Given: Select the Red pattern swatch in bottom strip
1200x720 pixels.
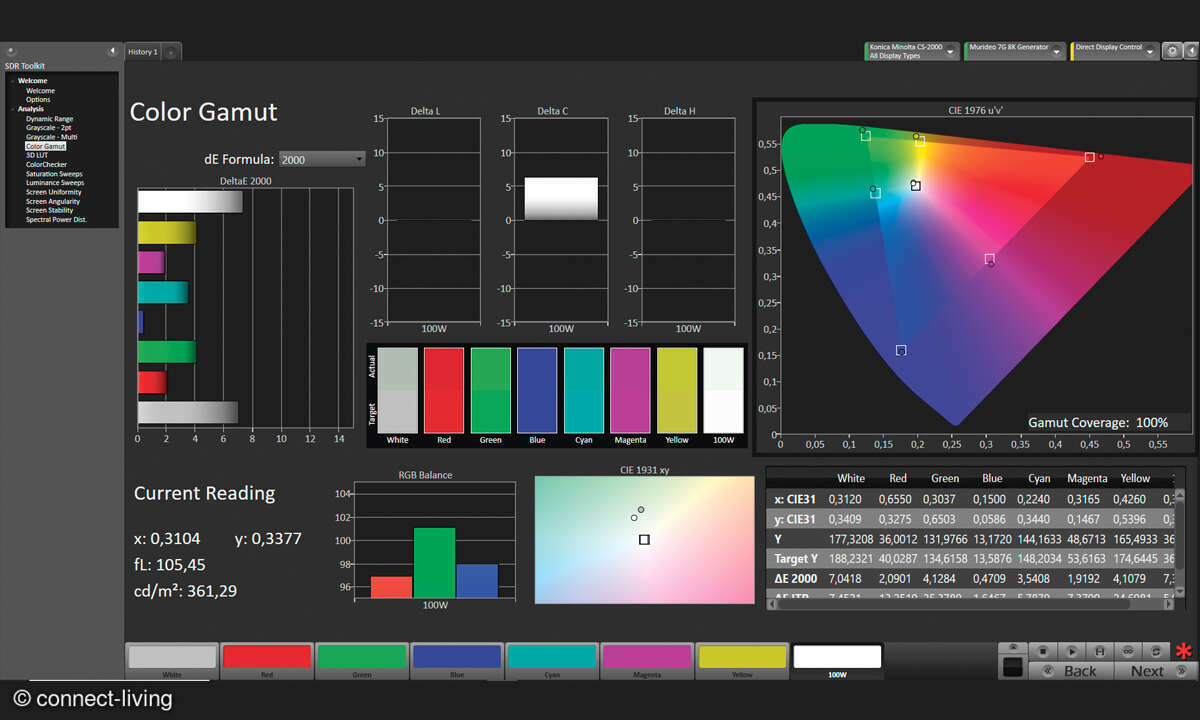Looking at the screenshot, I should coord(266,661).
